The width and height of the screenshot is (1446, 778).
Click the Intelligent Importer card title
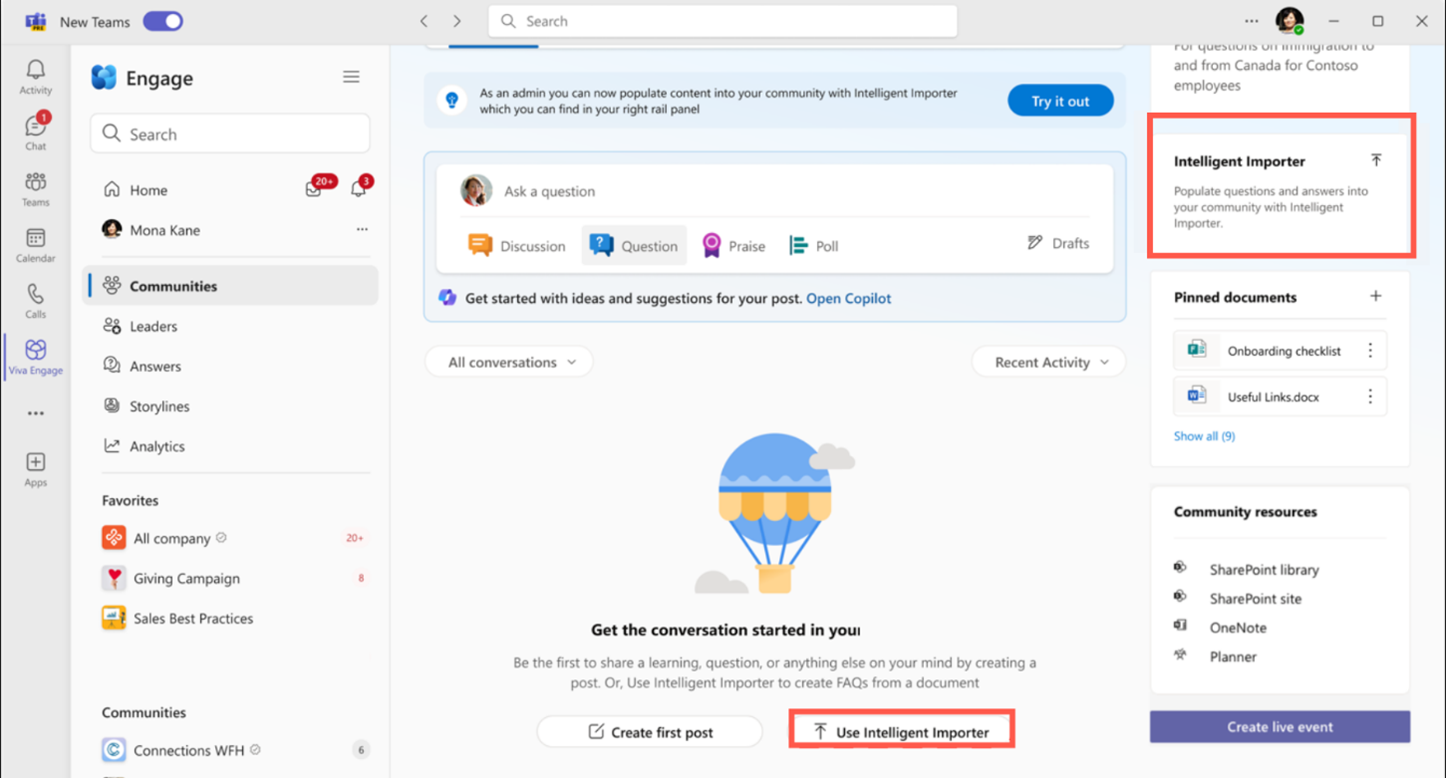click(1239, 161)
